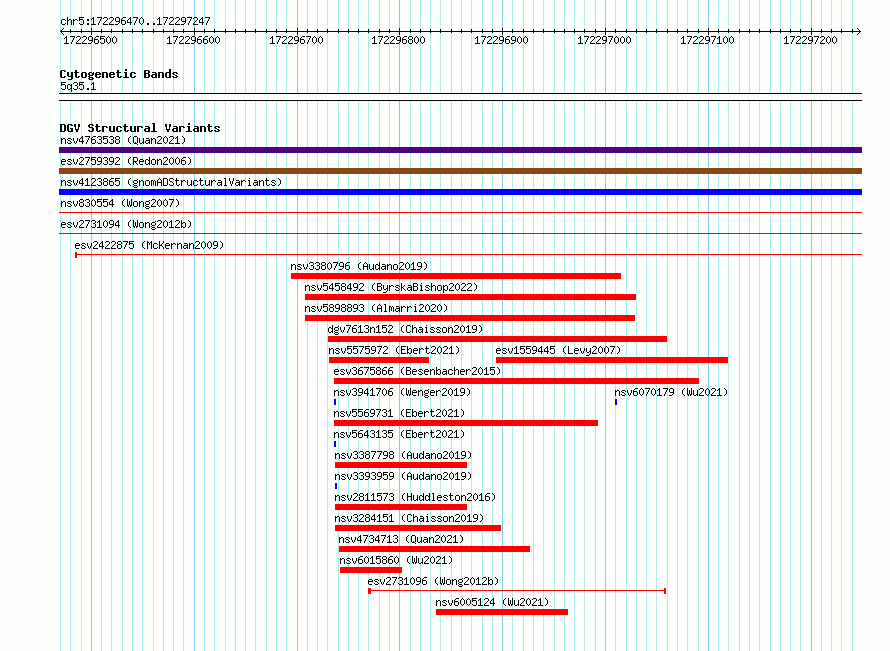Select the nsv4763538 (Quan2021) label

click(123, 140)
